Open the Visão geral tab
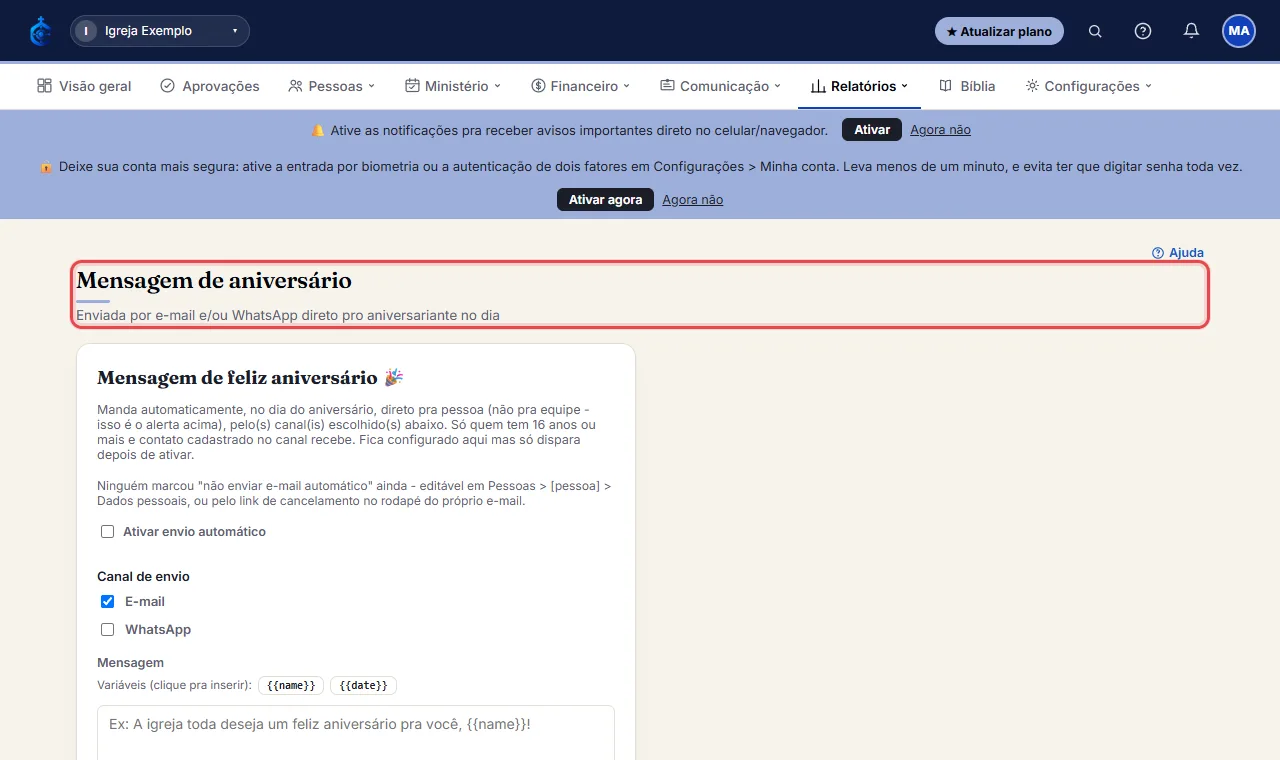The height and width of the screenshot is (760, 1280). click(84, 86)
